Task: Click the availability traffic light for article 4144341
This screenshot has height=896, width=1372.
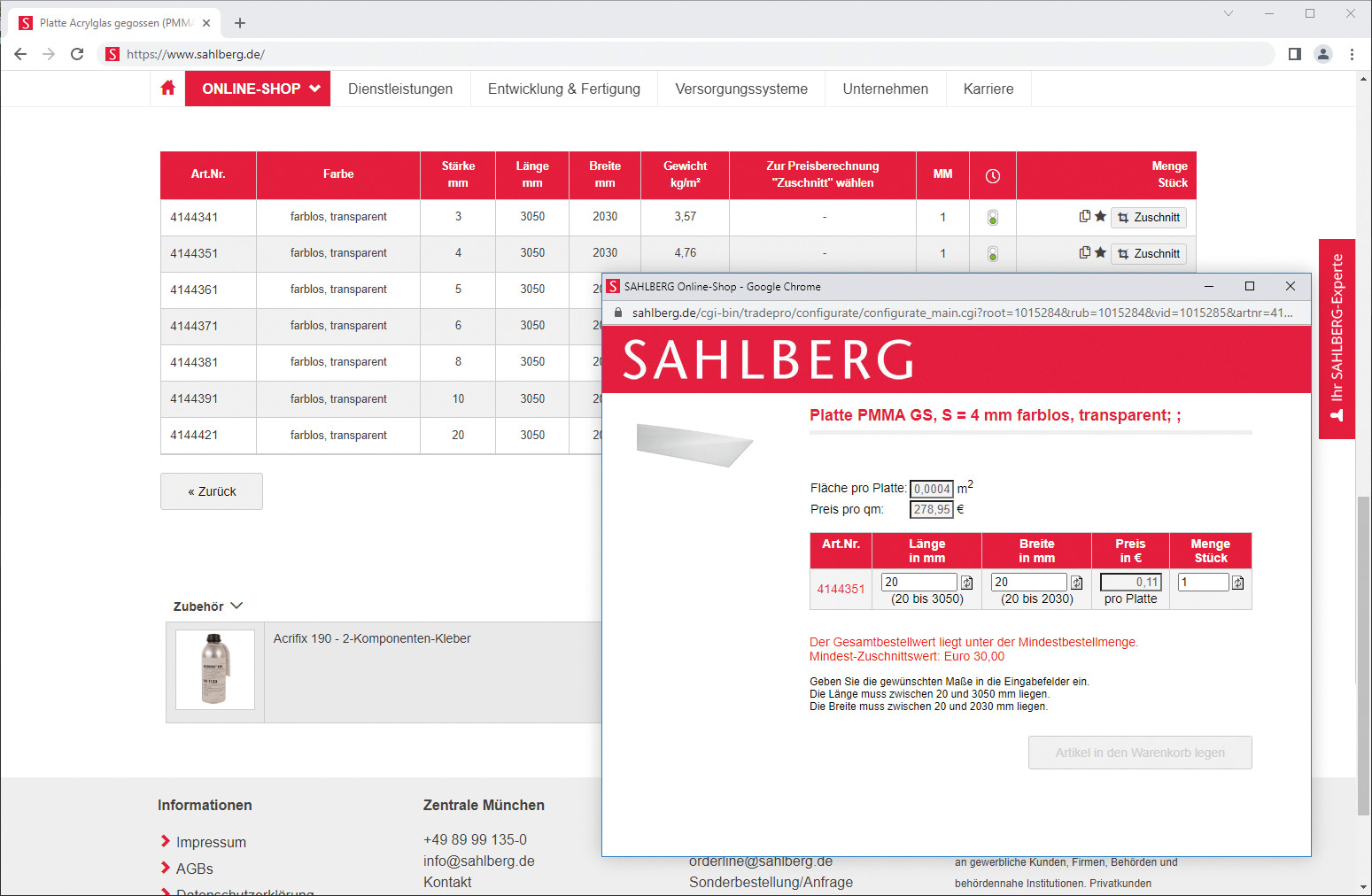Action: pyautogui.click(x=993, y=218)
